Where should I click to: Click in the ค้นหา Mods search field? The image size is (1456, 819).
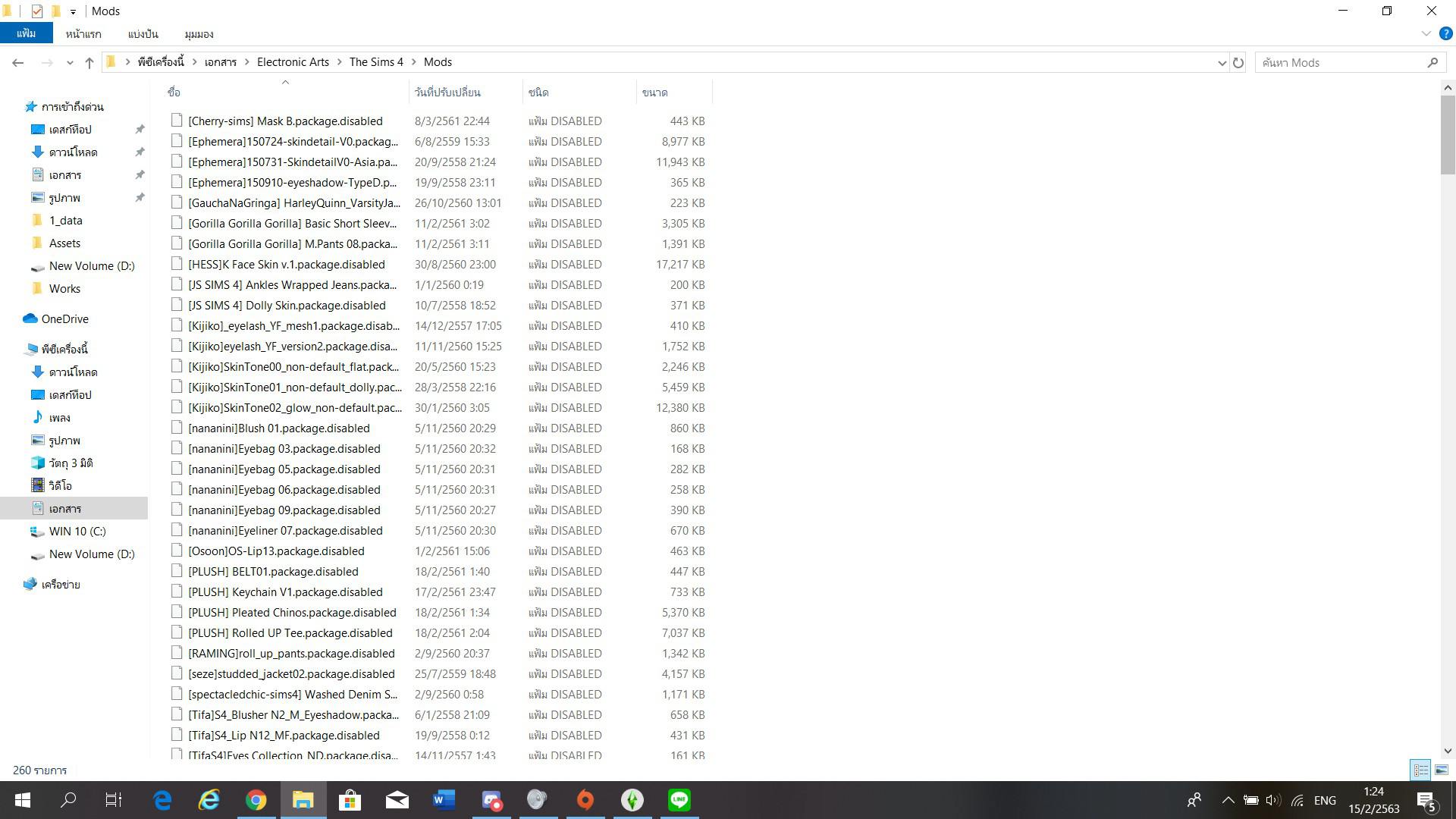pyautogui.click(x=1339, y=63)
